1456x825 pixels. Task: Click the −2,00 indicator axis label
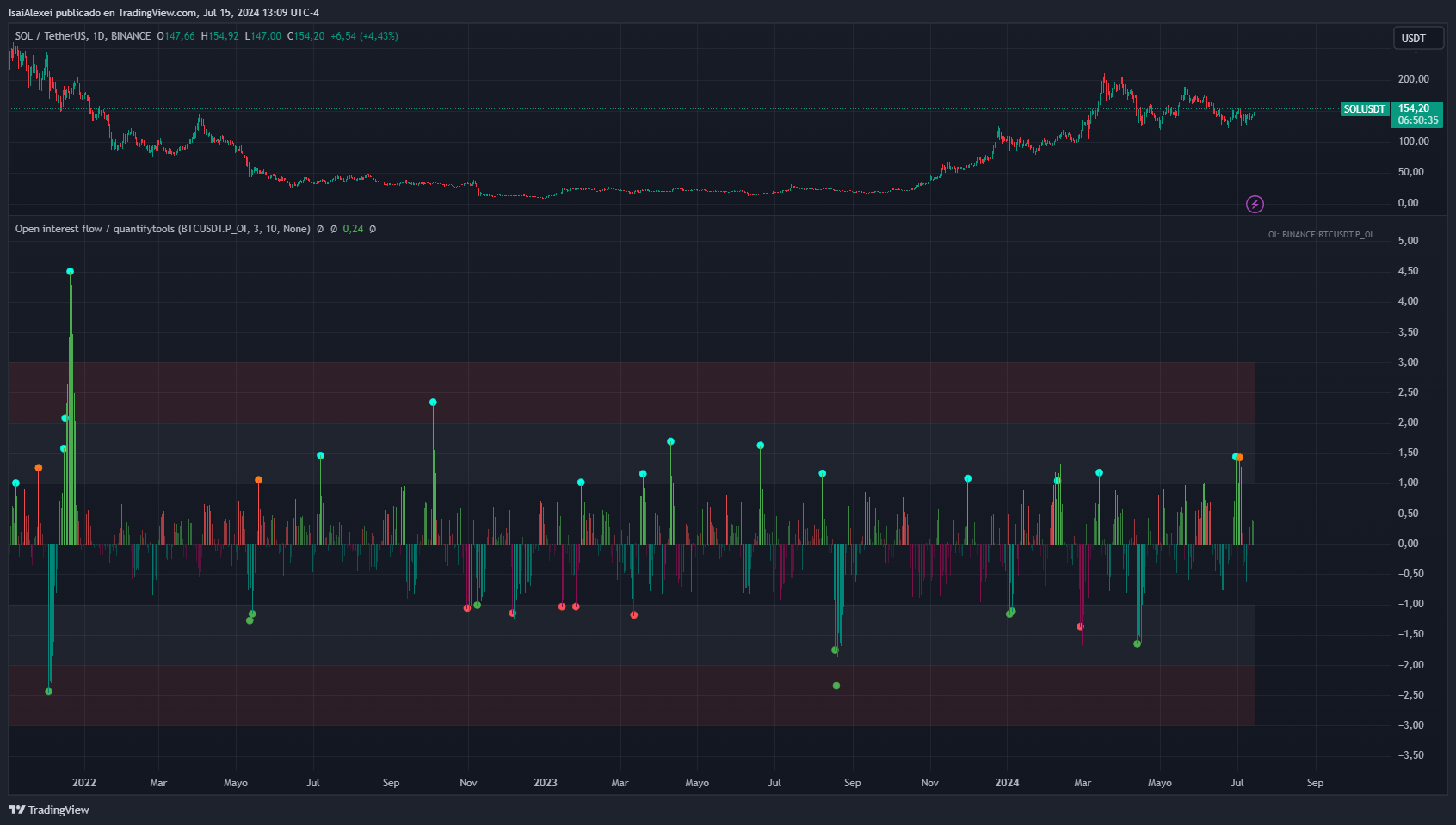(1410, 665)
